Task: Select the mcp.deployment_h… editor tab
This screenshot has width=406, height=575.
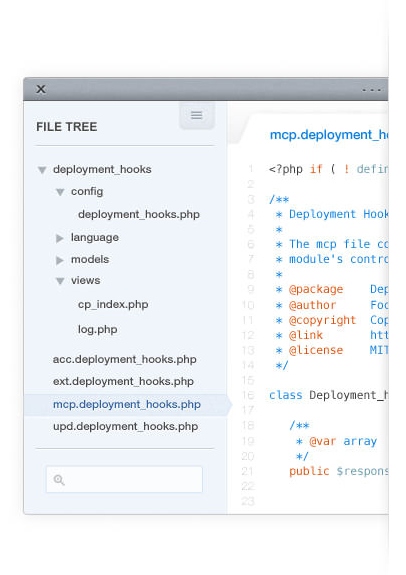Action: pos(329,135)
